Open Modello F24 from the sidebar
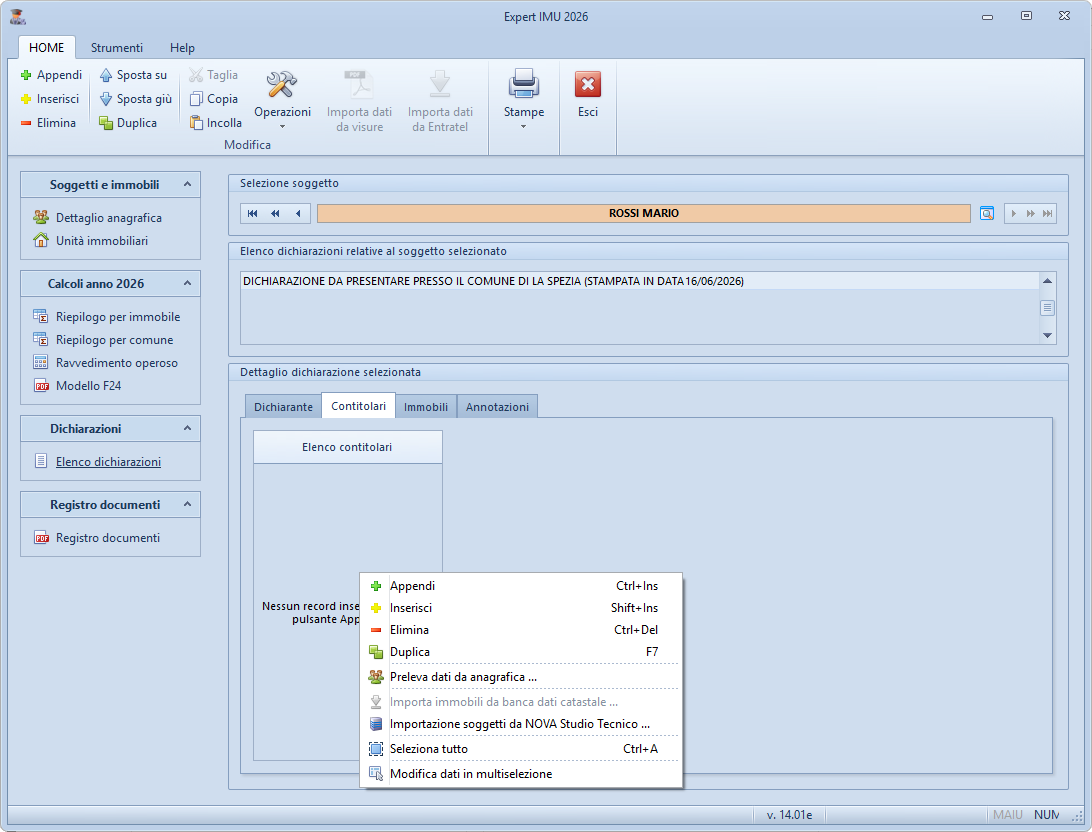1092x832 pixels. click(88, 386)
